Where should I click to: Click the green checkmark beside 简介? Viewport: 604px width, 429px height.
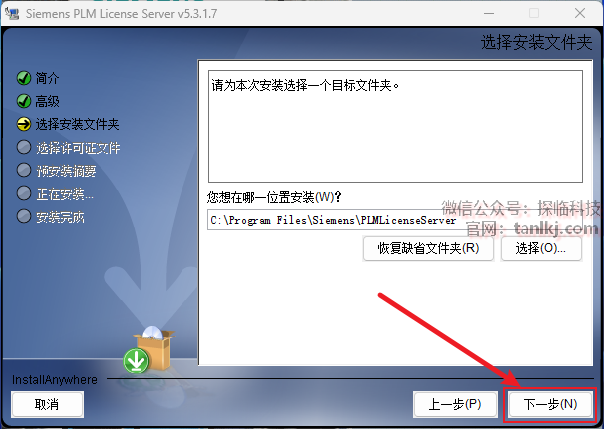coord(24,78)
